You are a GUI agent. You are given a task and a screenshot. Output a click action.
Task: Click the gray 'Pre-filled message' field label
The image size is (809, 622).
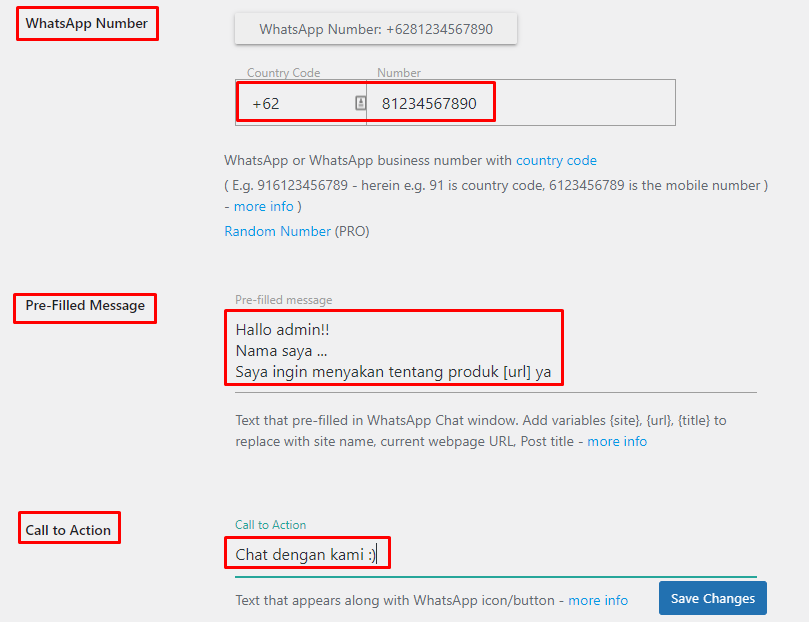click(x=284, y=300)
